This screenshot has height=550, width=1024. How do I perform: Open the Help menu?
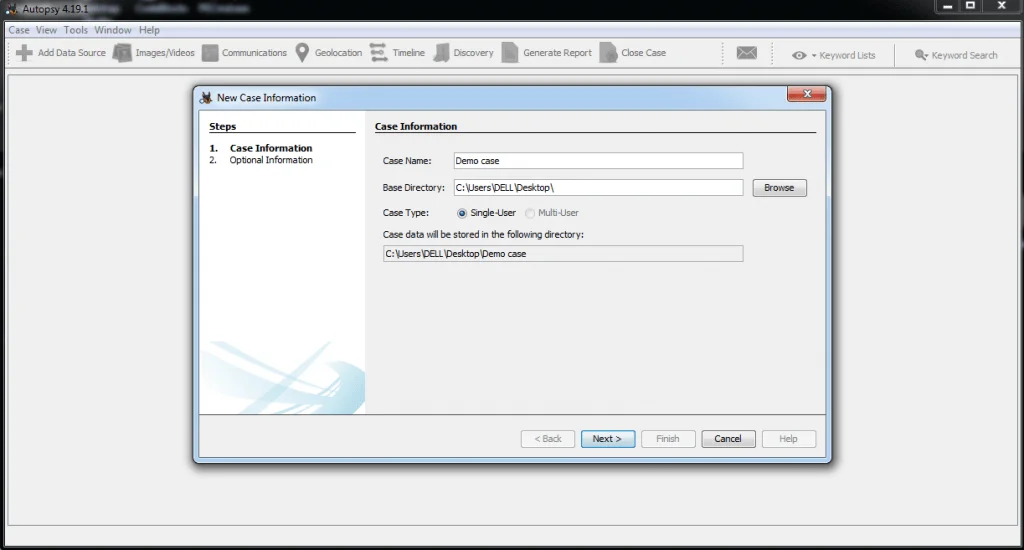[x=149, y=30]
